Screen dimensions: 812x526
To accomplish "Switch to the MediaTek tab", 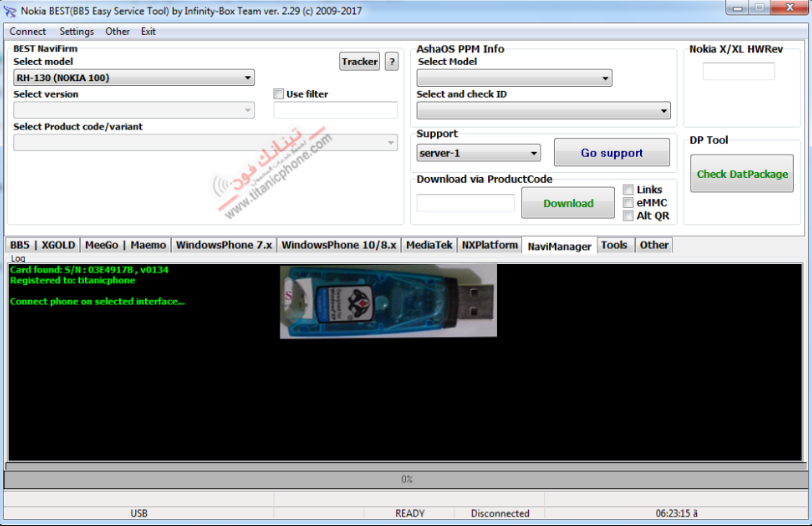I will point(429,245).
